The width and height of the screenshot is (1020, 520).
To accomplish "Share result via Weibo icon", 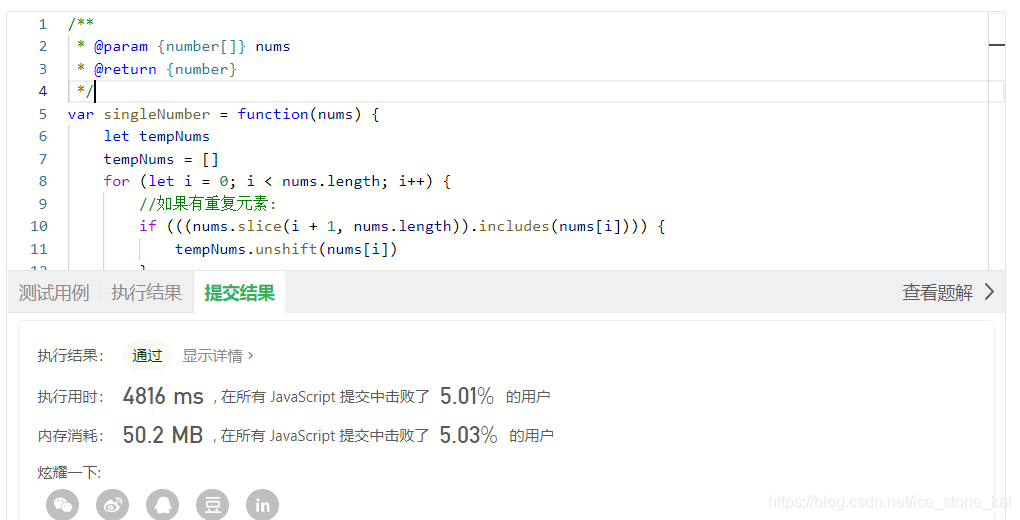I will click(113, 504).
